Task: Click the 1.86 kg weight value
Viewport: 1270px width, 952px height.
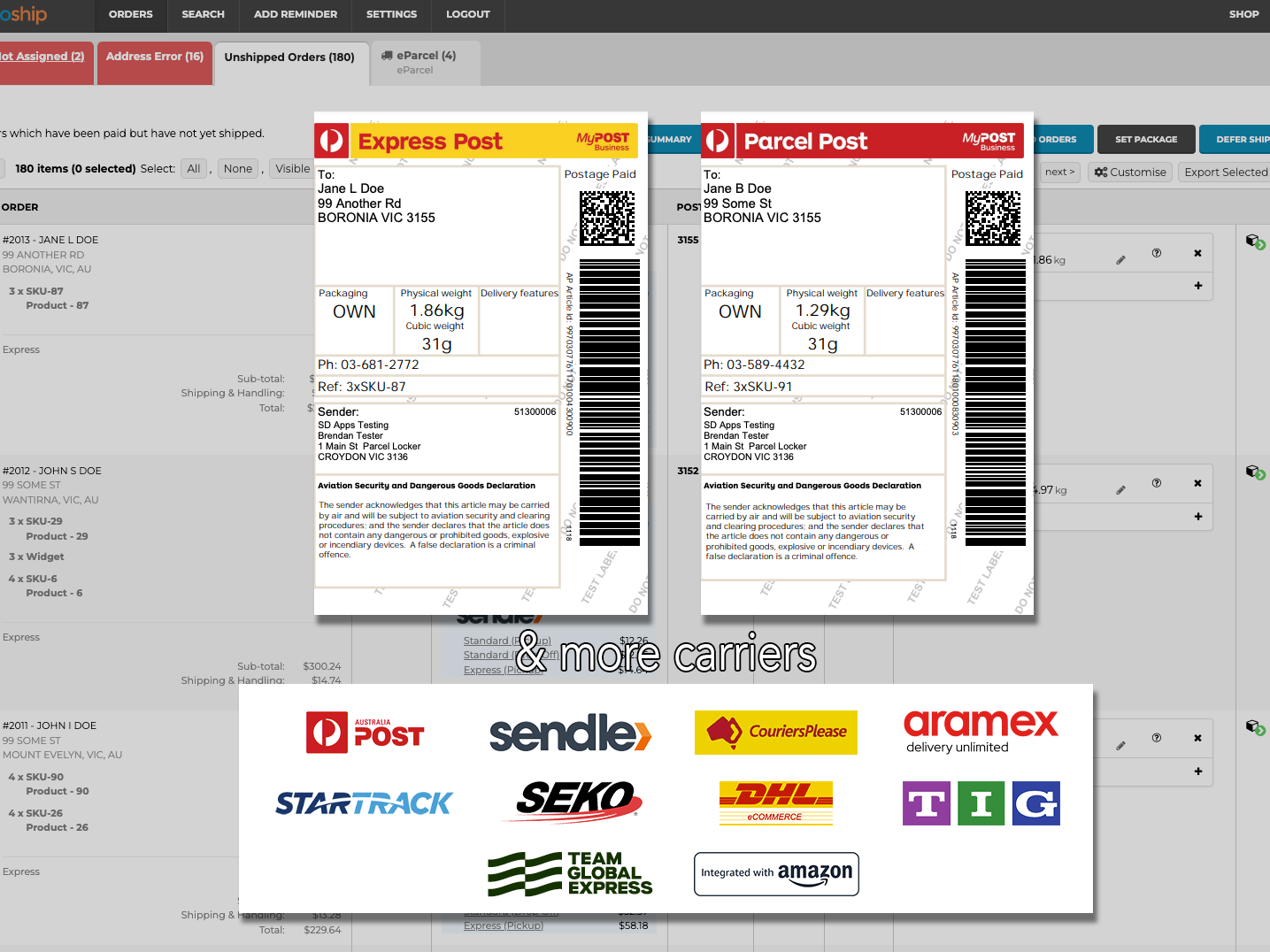Action: pos(1050,260)
